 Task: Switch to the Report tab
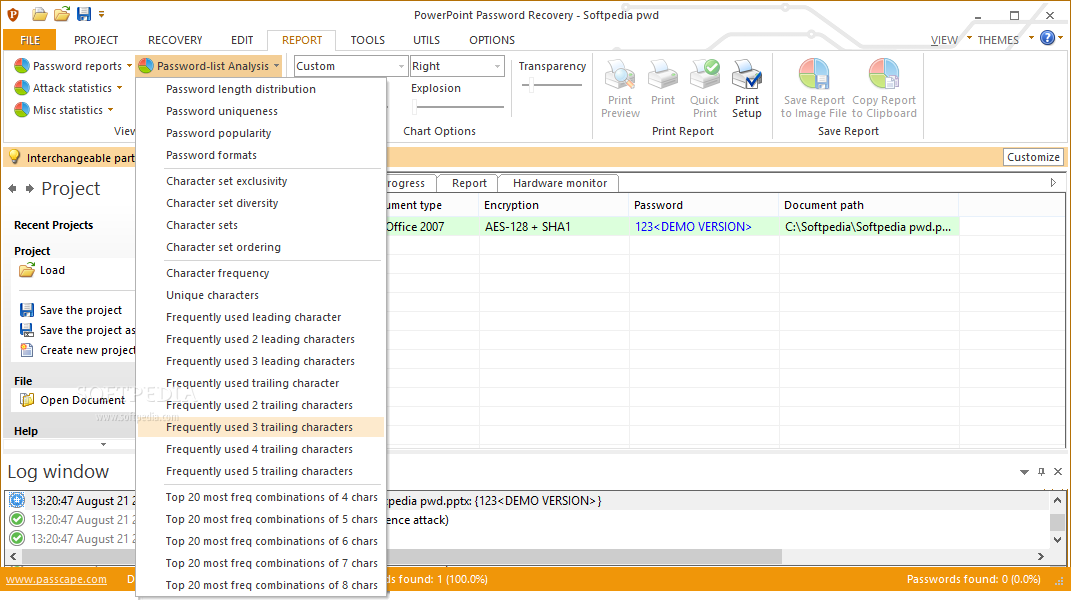tap(469, 183)
